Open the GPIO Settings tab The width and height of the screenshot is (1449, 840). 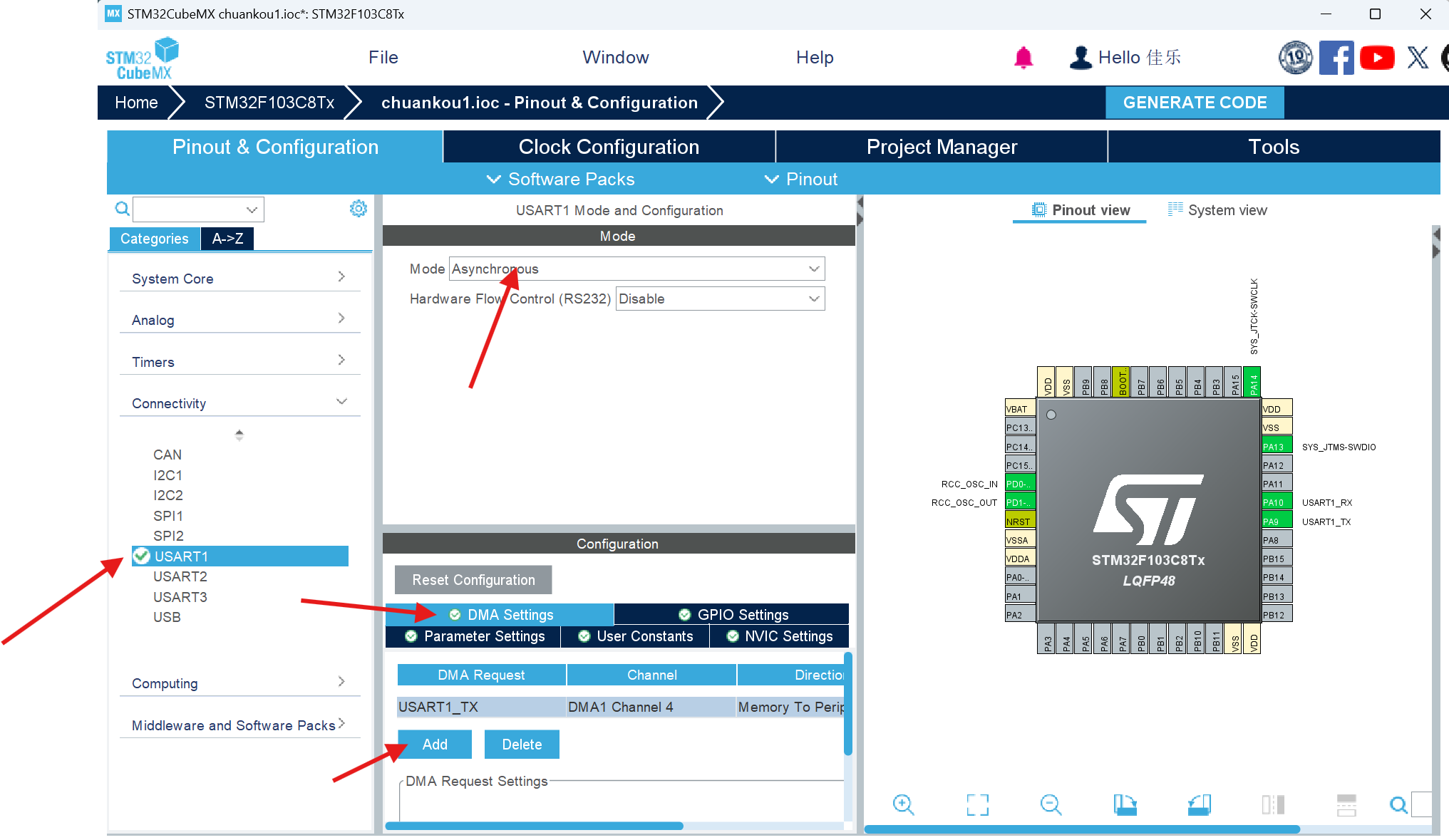(x=732, y=614)
